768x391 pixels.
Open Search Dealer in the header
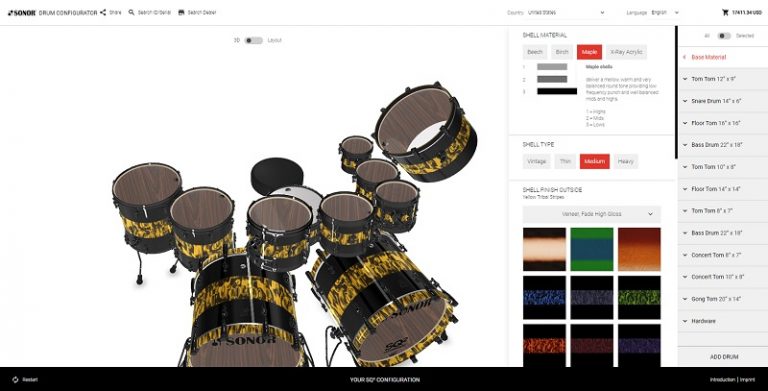[x=197, y=13]
